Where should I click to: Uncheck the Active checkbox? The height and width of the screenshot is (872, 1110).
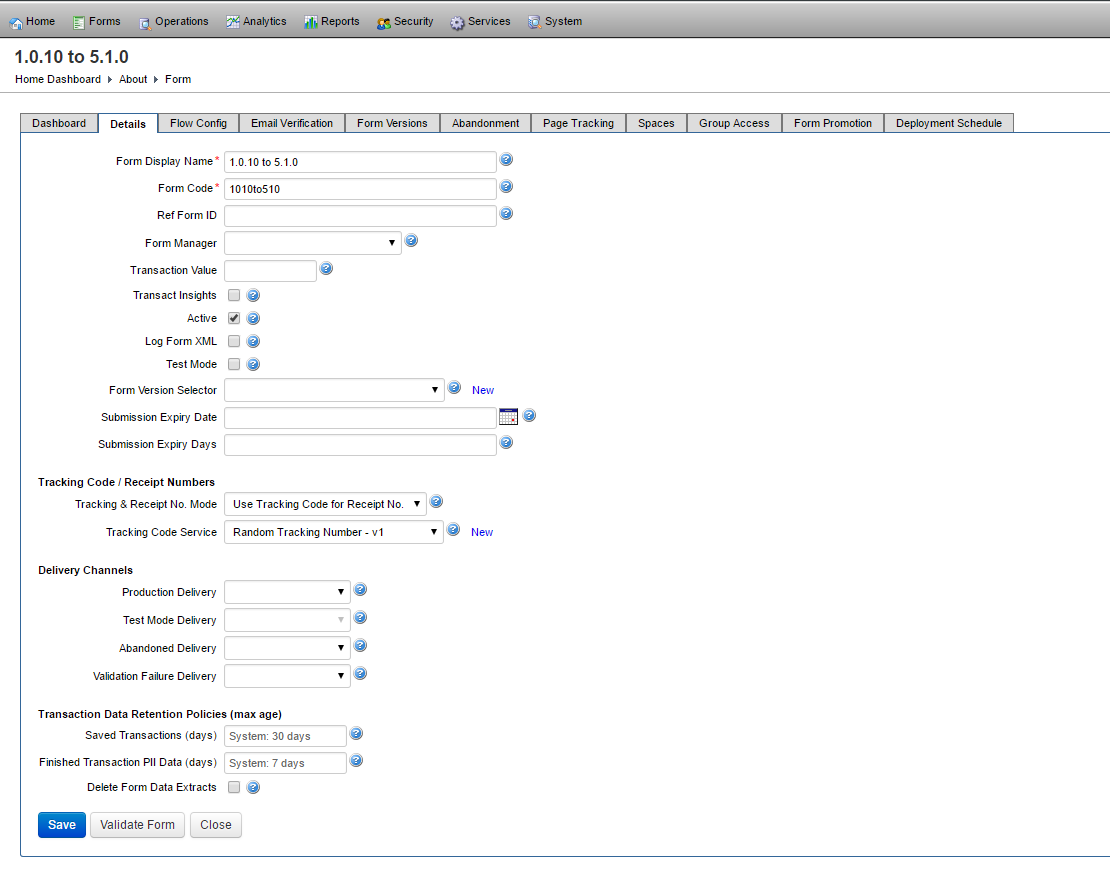point(232,318)
